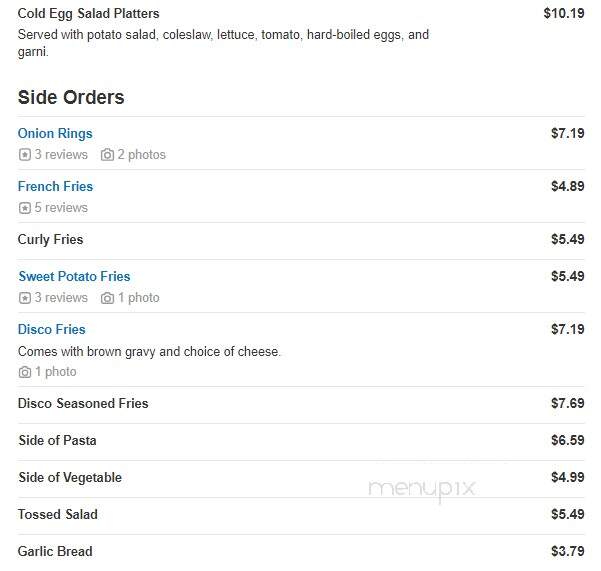Click the camera icon under Disco Fries
This screenshot has width=601, height=571.
pos(25,372)
